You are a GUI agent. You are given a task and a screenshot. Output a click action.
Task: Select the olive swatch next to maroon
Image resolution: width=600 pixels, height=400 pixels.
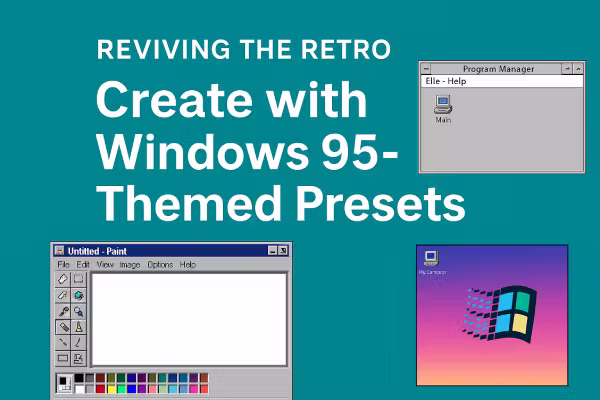tap(111, 378)
